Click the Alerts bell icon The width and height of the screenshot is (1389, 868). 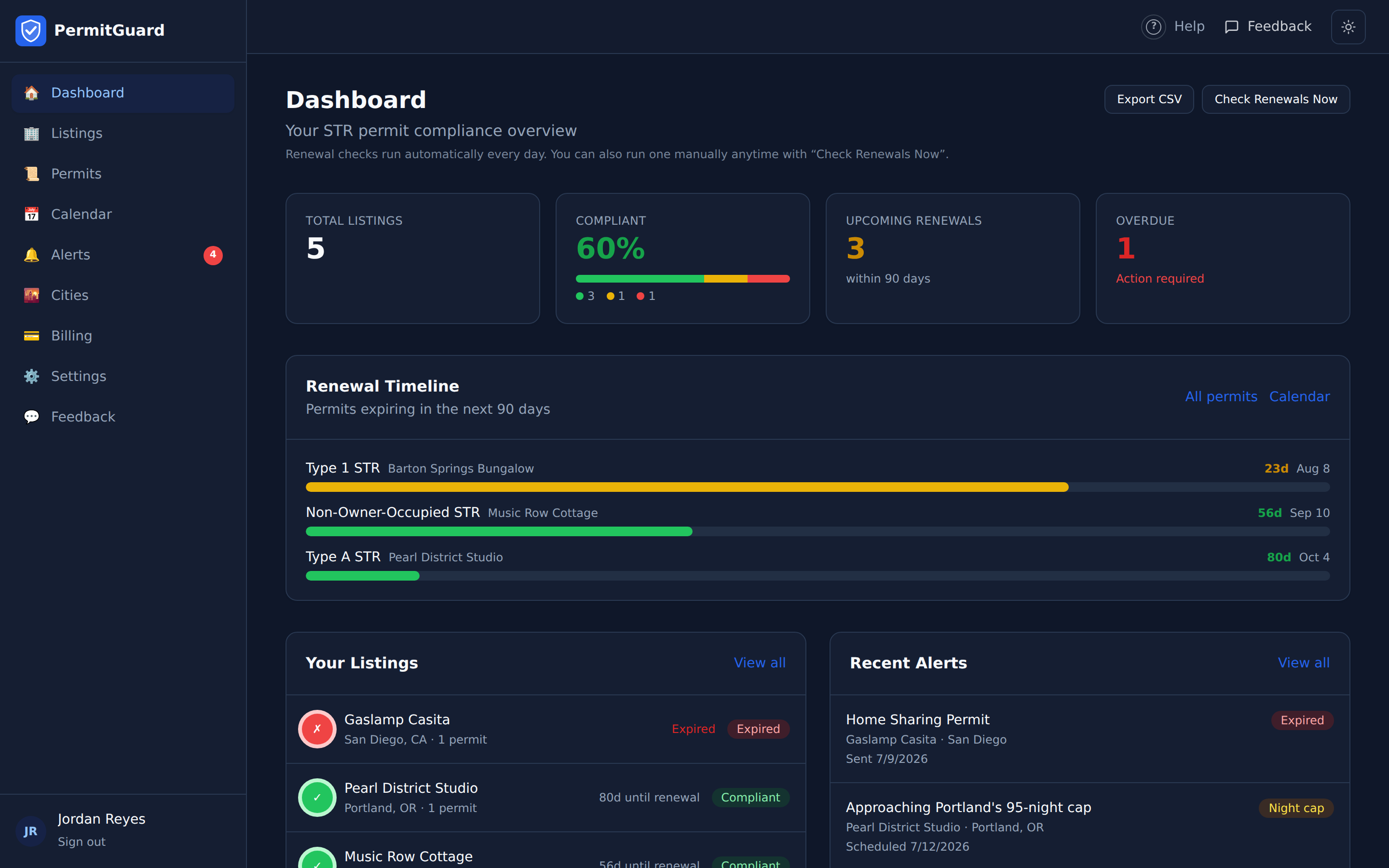[x=31, y=255]
